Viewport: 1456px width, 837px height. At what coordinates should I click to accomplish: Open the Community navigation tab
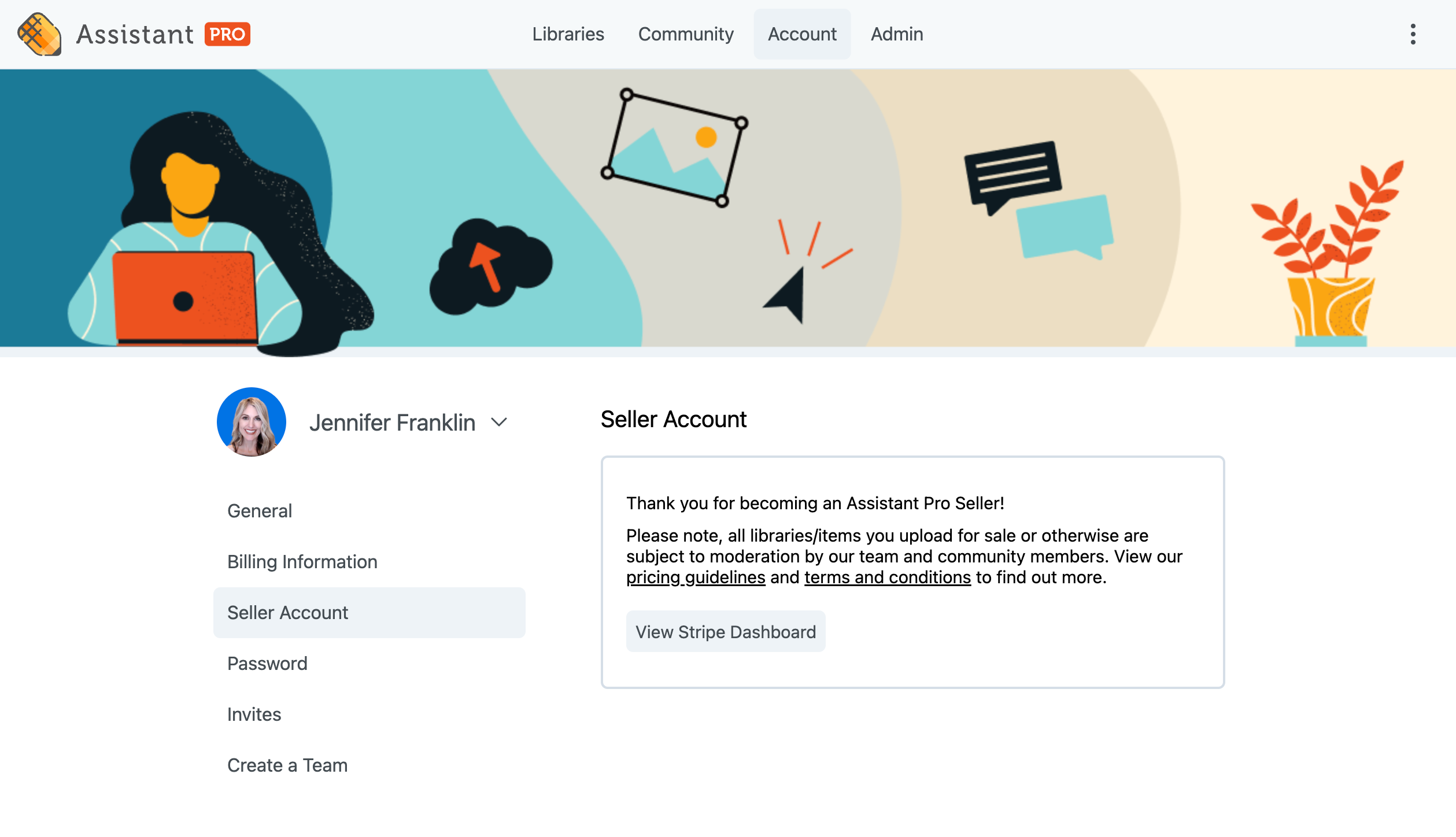tap(685, 34)
